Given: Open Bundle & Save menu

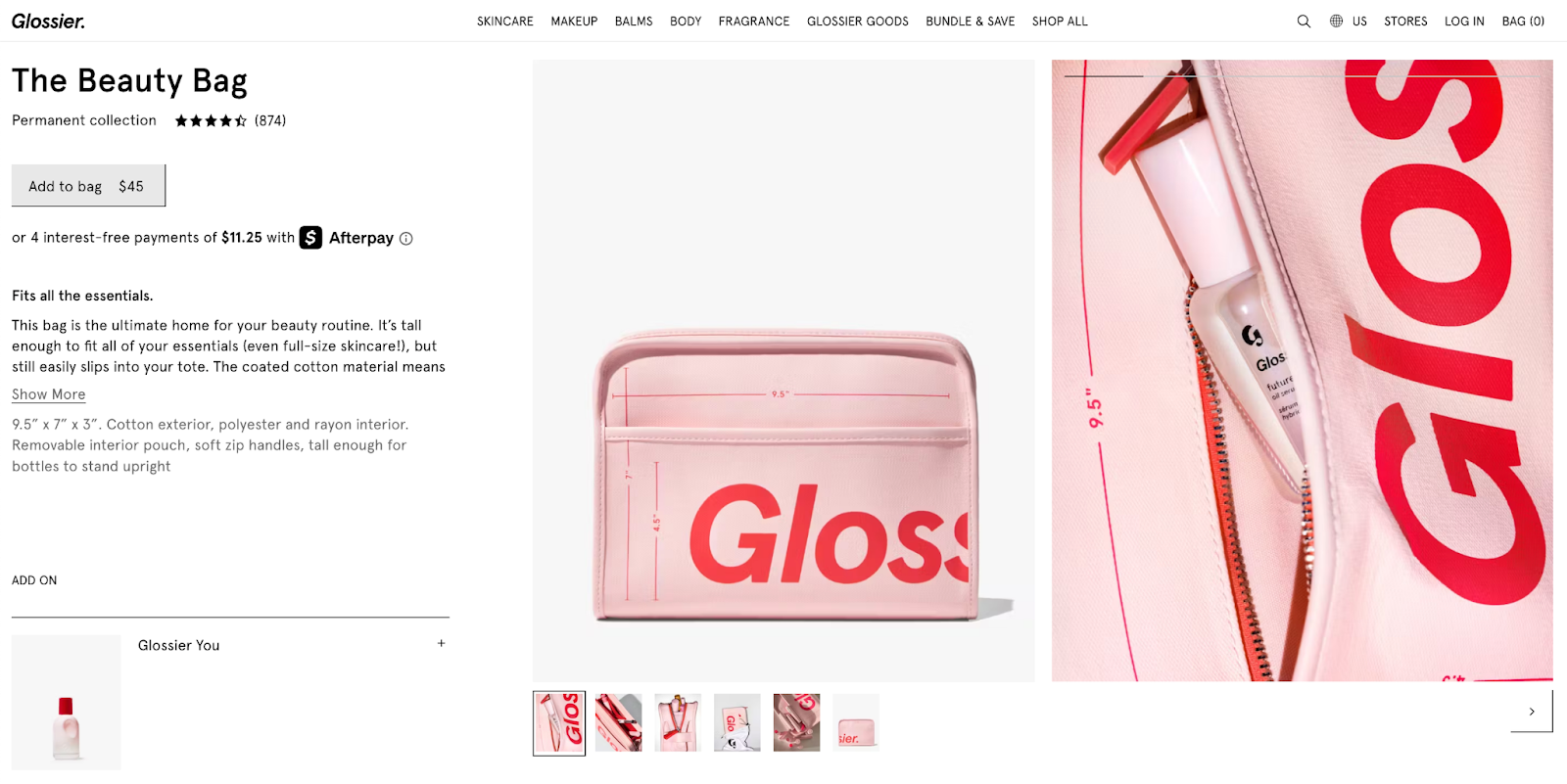Looking at the screenshot, I should [971, 21].
